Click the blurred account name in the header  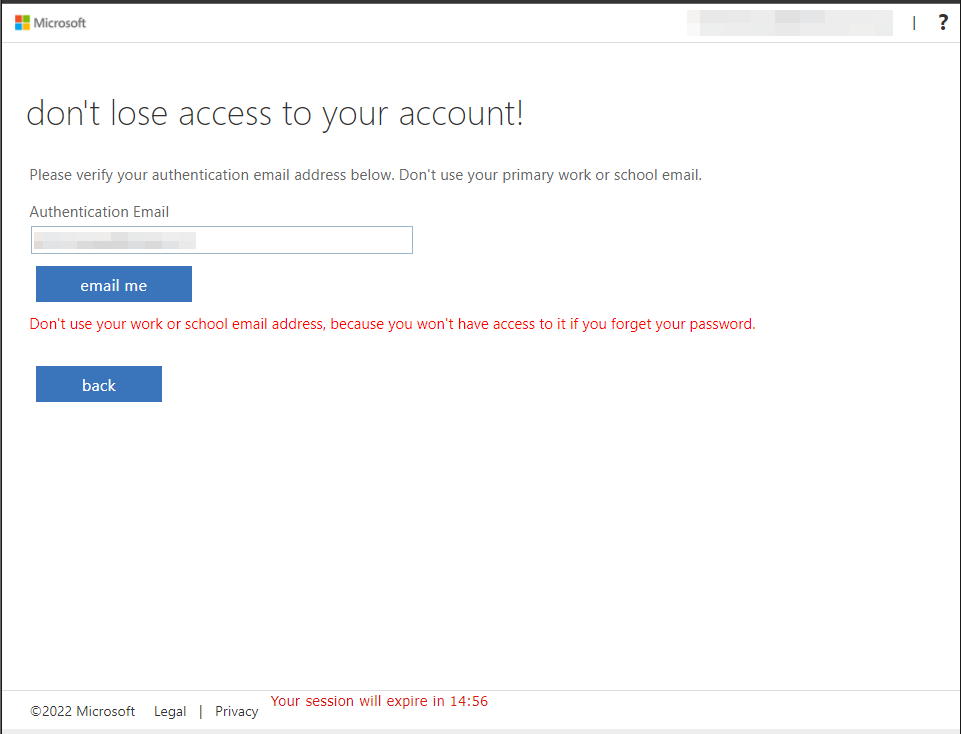pos(789,23)
